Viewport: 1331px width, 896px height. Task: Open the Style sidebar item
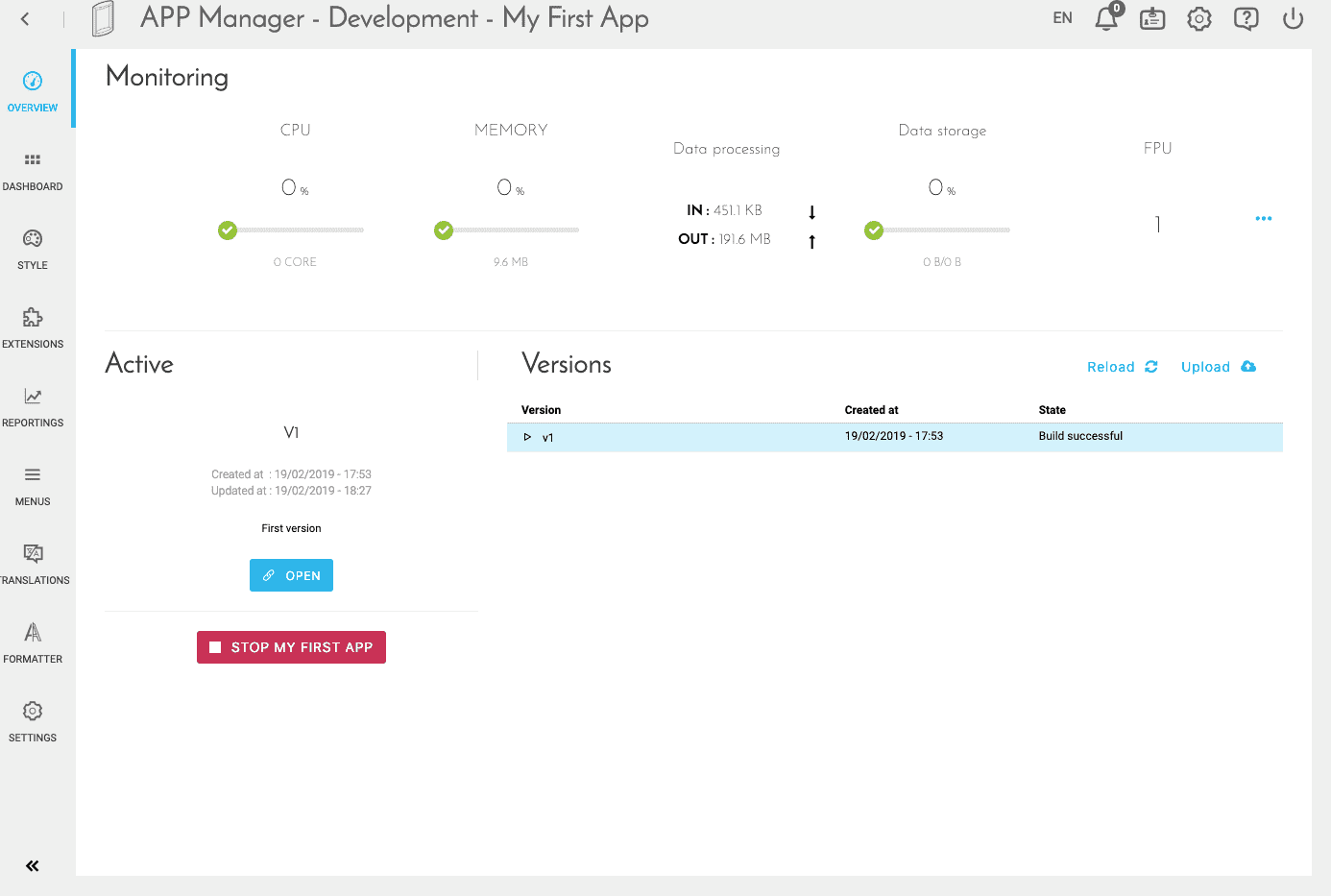tap(33, 249)
